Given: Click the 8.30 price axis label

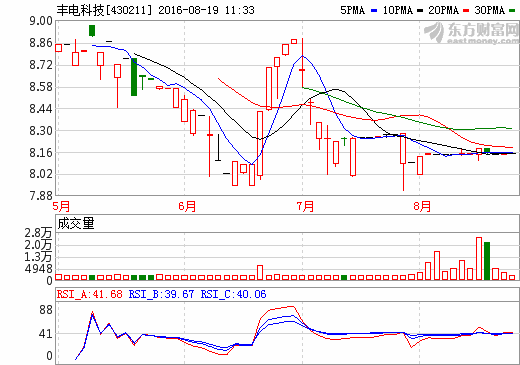Looking at the screenshot, I should pos(41,131).
